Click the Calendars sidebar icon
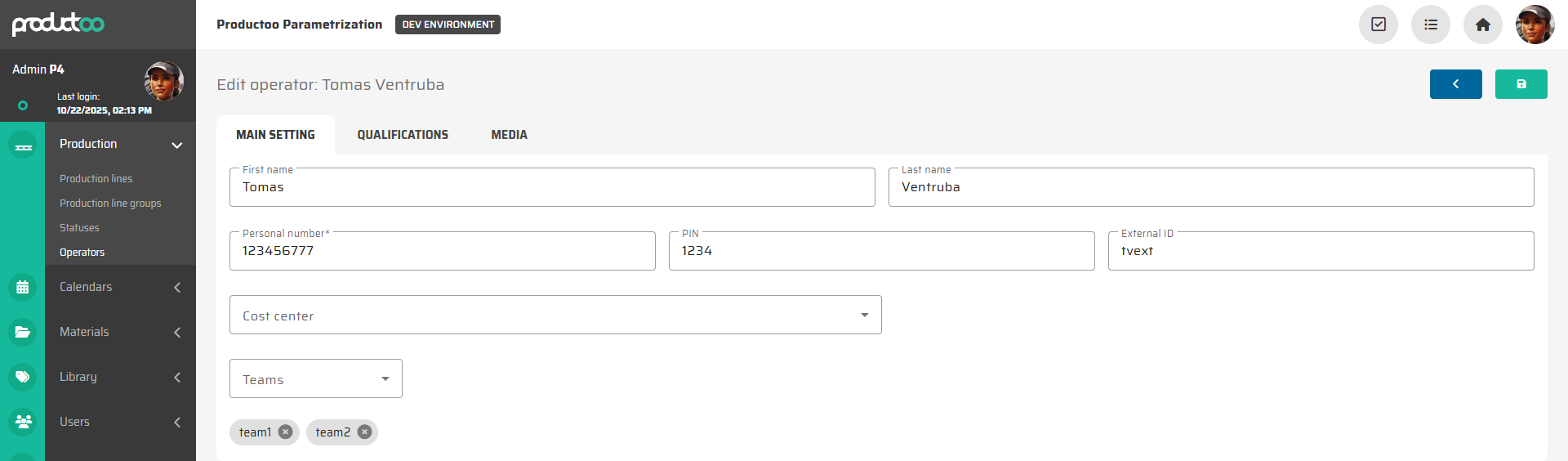 pyautogui.click(x=23, y=287)
